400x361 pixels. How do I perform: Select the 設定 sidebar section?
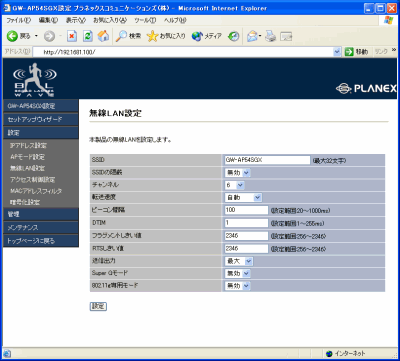coord(41,133)
